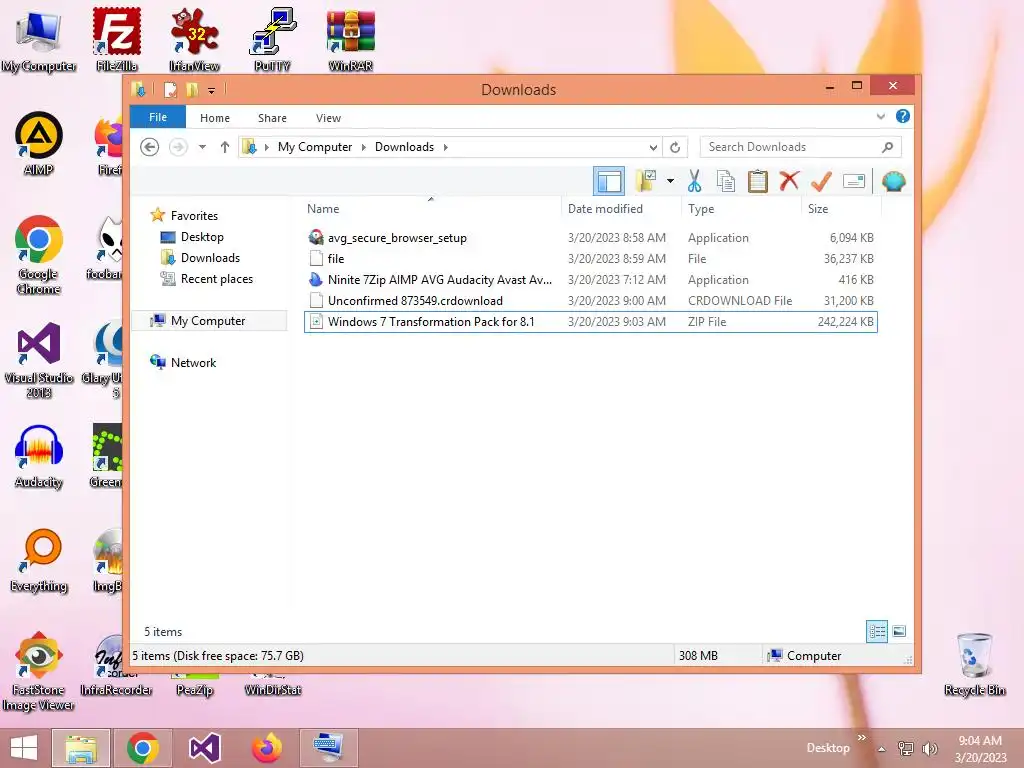Open the address bar history dropdown
This screenshot has height=768, width=1024.
[653, 148]
